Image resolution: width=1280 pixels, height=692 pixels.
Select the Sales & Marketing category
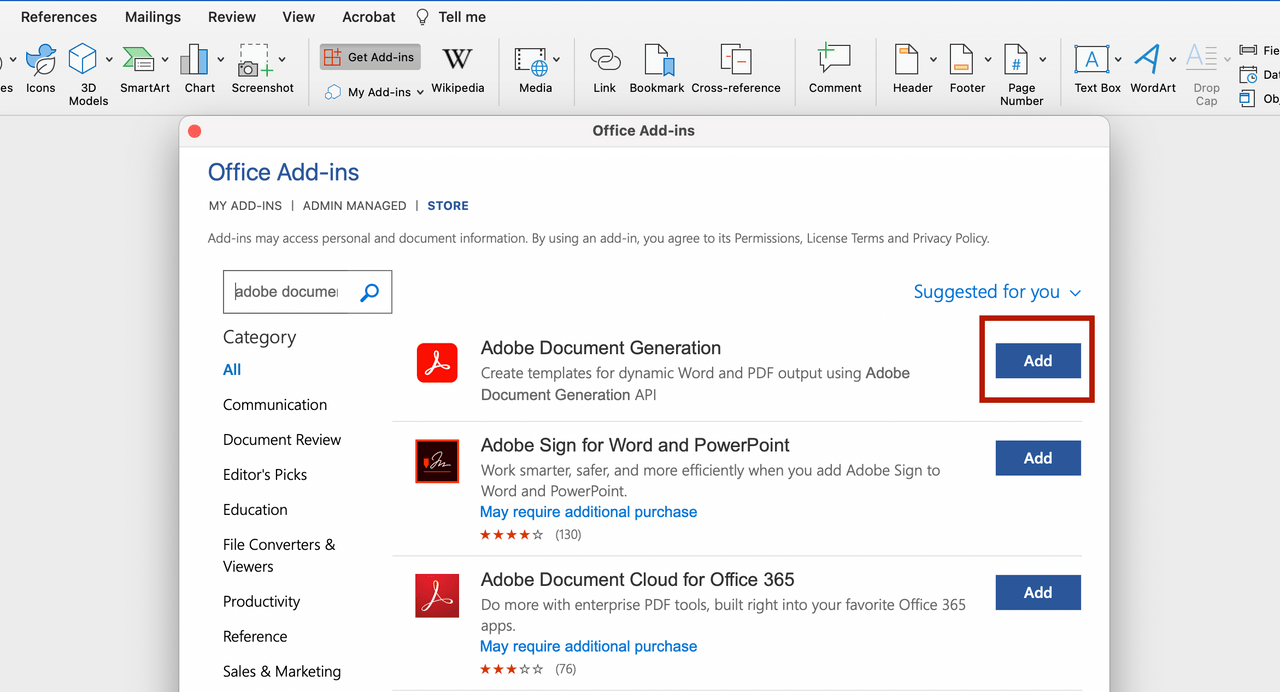click(x=282, y=672)
